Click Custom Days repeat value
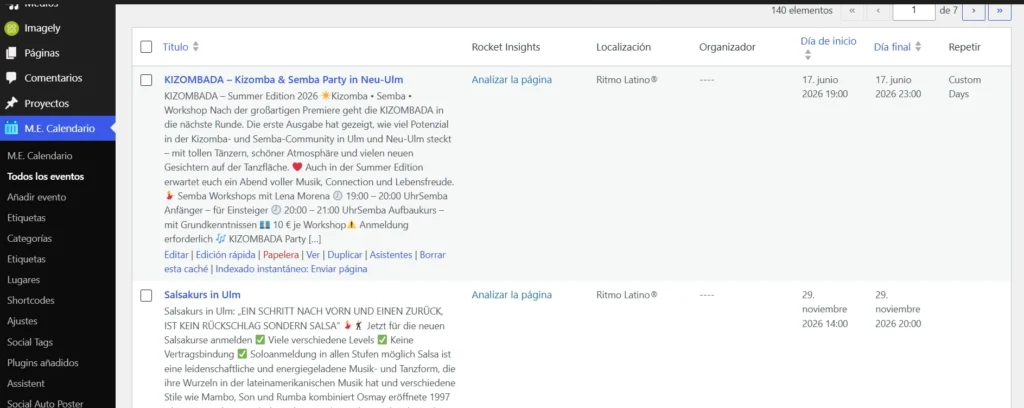1024x408 pixels. tap(965, 87)
